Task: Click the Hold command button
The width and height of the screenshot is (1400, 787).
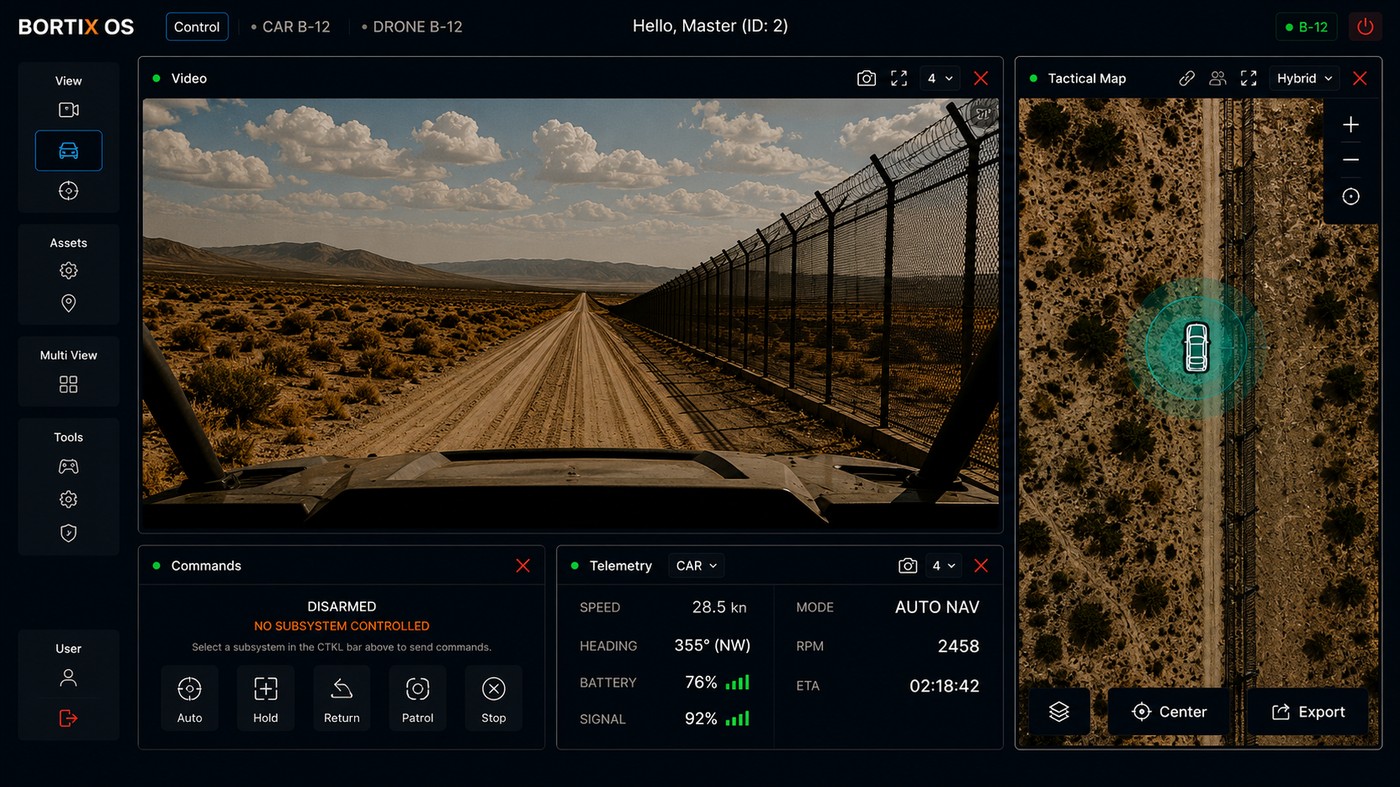Action: point(265,698)
